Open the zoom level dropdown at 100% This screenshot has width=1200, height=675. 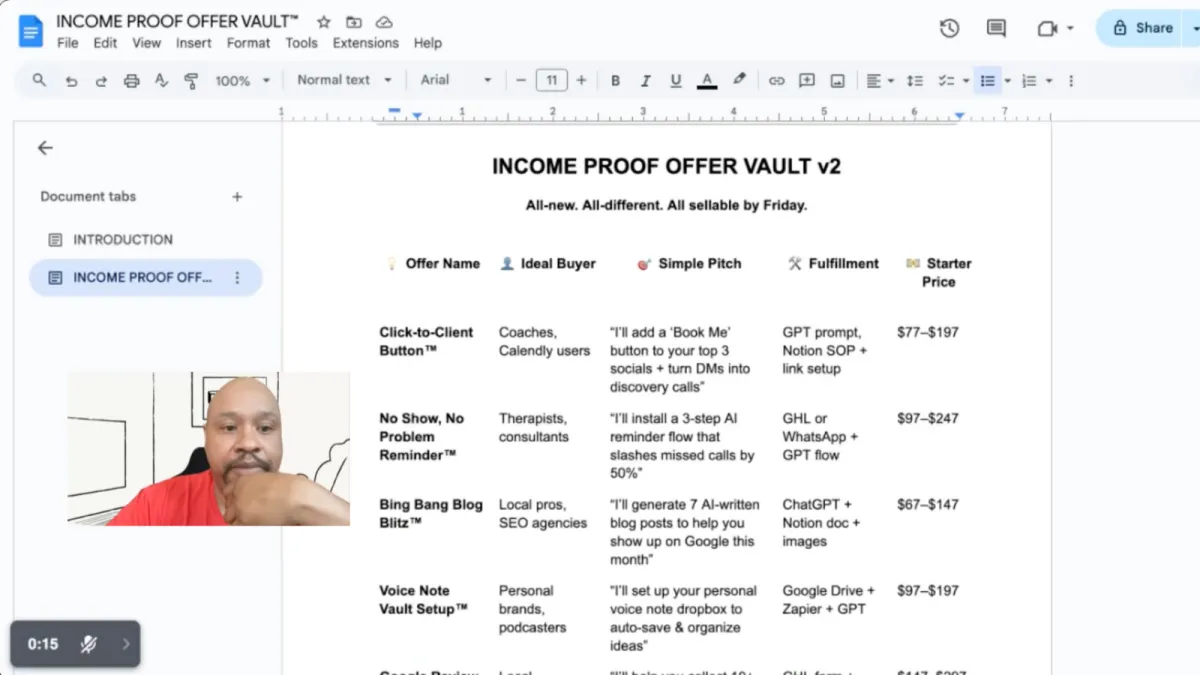[242, 81]
